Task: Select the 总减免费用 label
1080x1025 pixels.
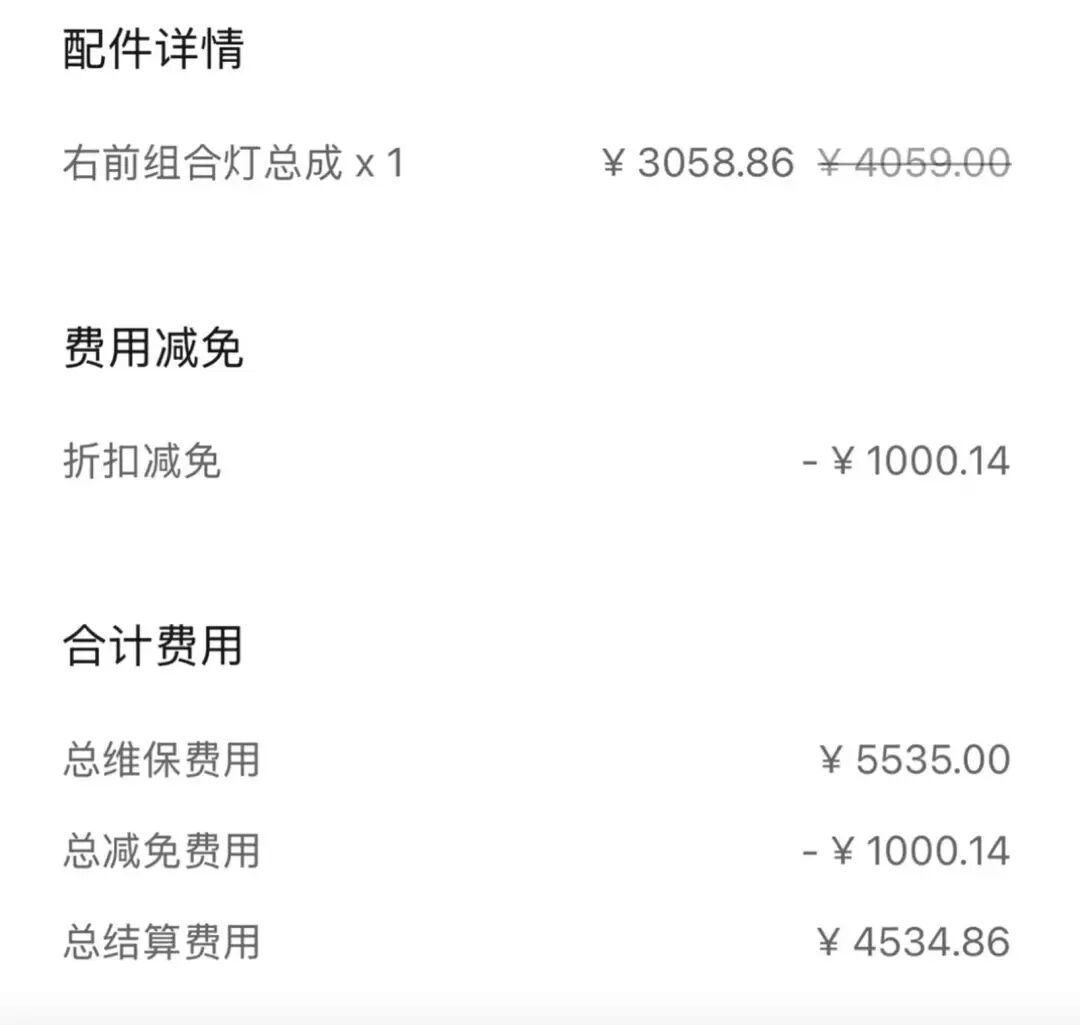Action: pos(161,851)
